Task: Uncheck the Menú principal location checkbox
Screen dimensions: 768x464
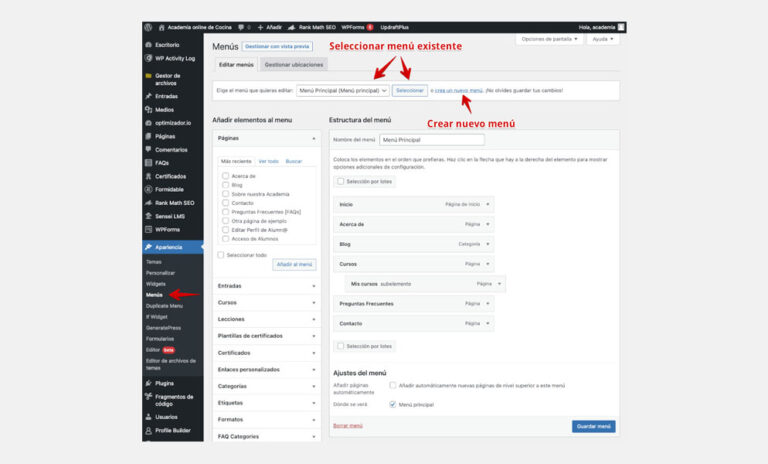Action: pyautogui.click(x=393, y=404)
